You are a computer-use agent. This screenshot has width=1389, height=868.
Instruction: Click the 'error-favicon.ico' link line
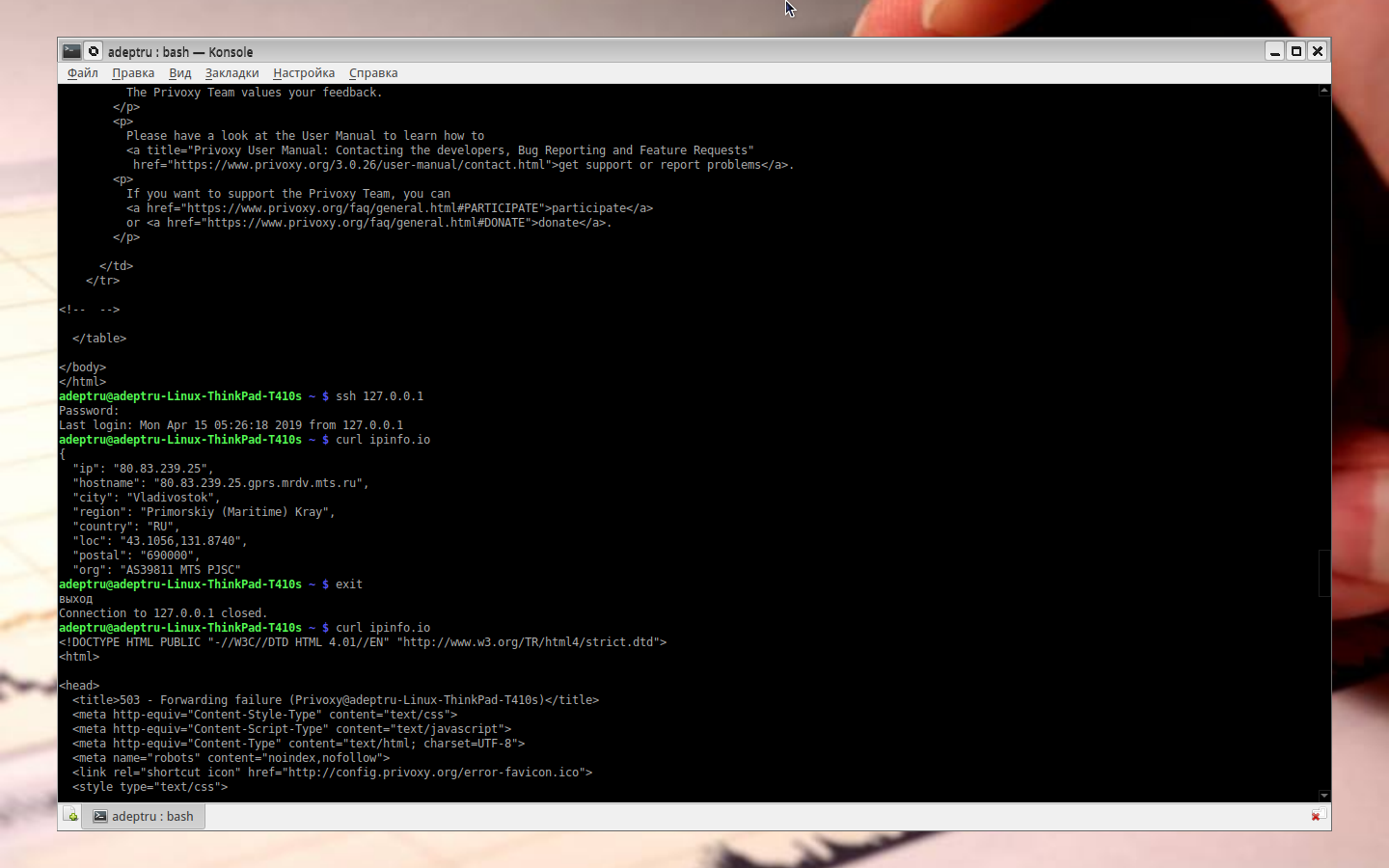click(x=333, y=773)
